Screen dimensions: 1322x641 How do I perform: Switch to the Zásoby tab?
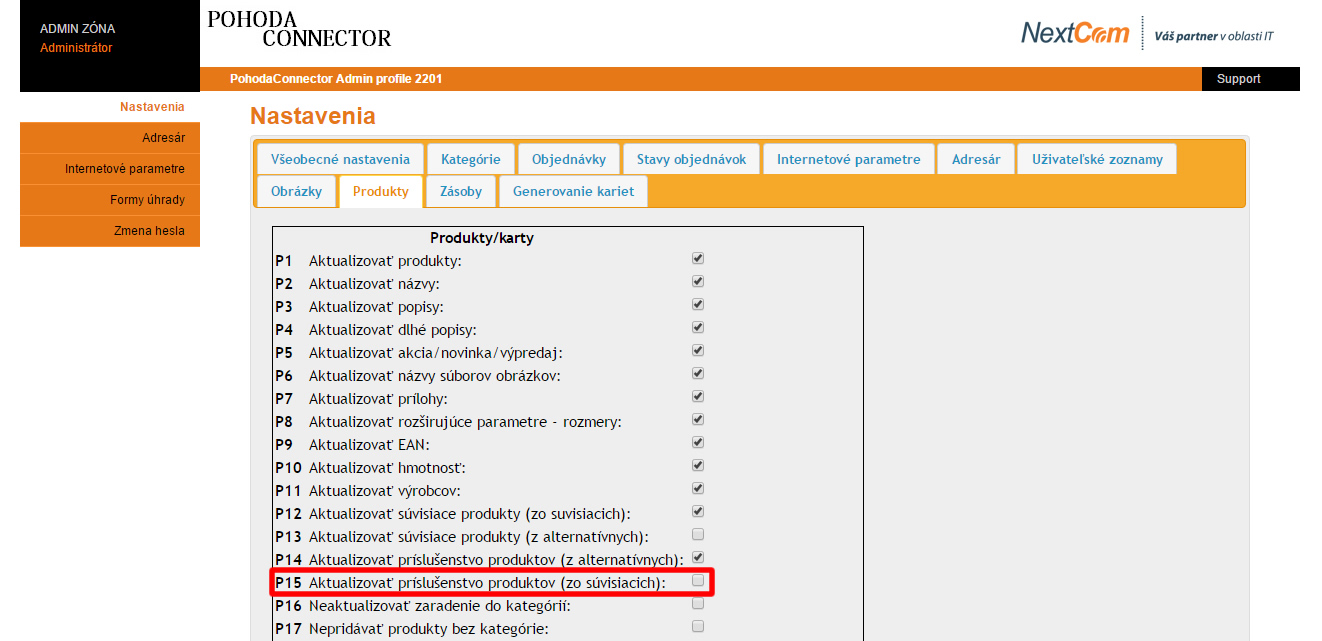(461, 191)
